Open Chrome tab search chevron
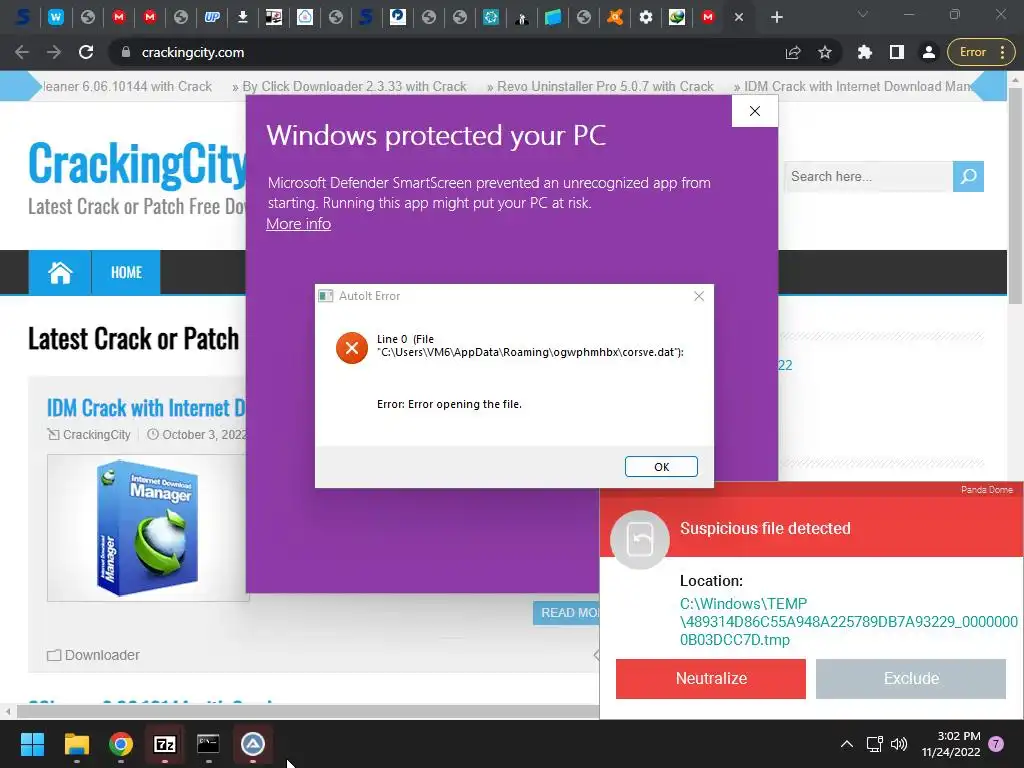The image size is (1024, 768). pos(863,14)
